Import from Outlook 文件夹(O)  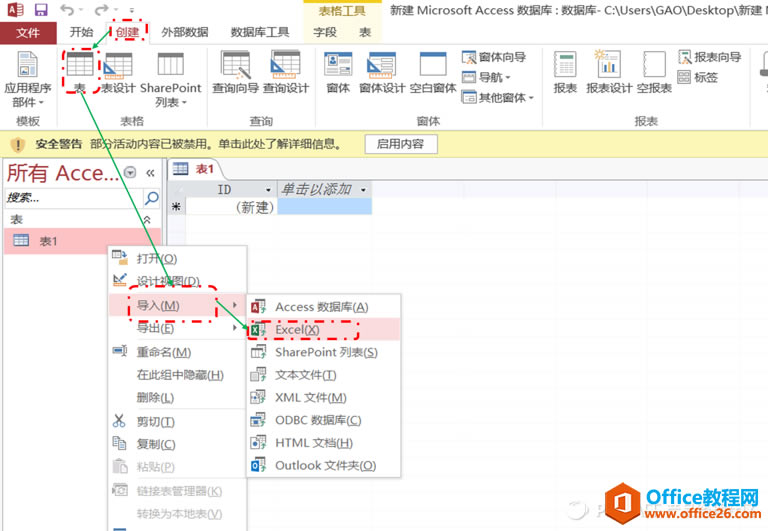tap(324, 465)
